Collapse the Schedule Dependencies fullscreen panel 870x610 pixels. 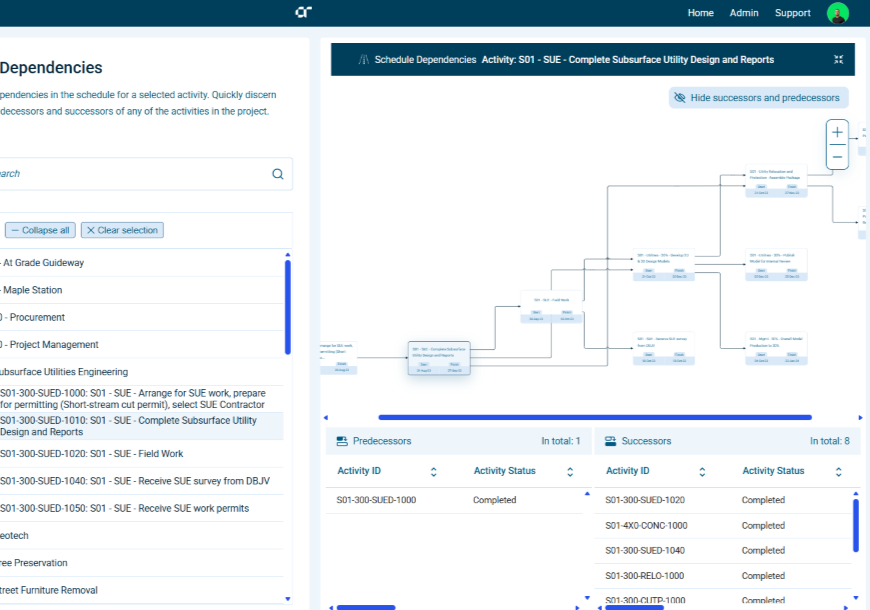tap(838, 59)
